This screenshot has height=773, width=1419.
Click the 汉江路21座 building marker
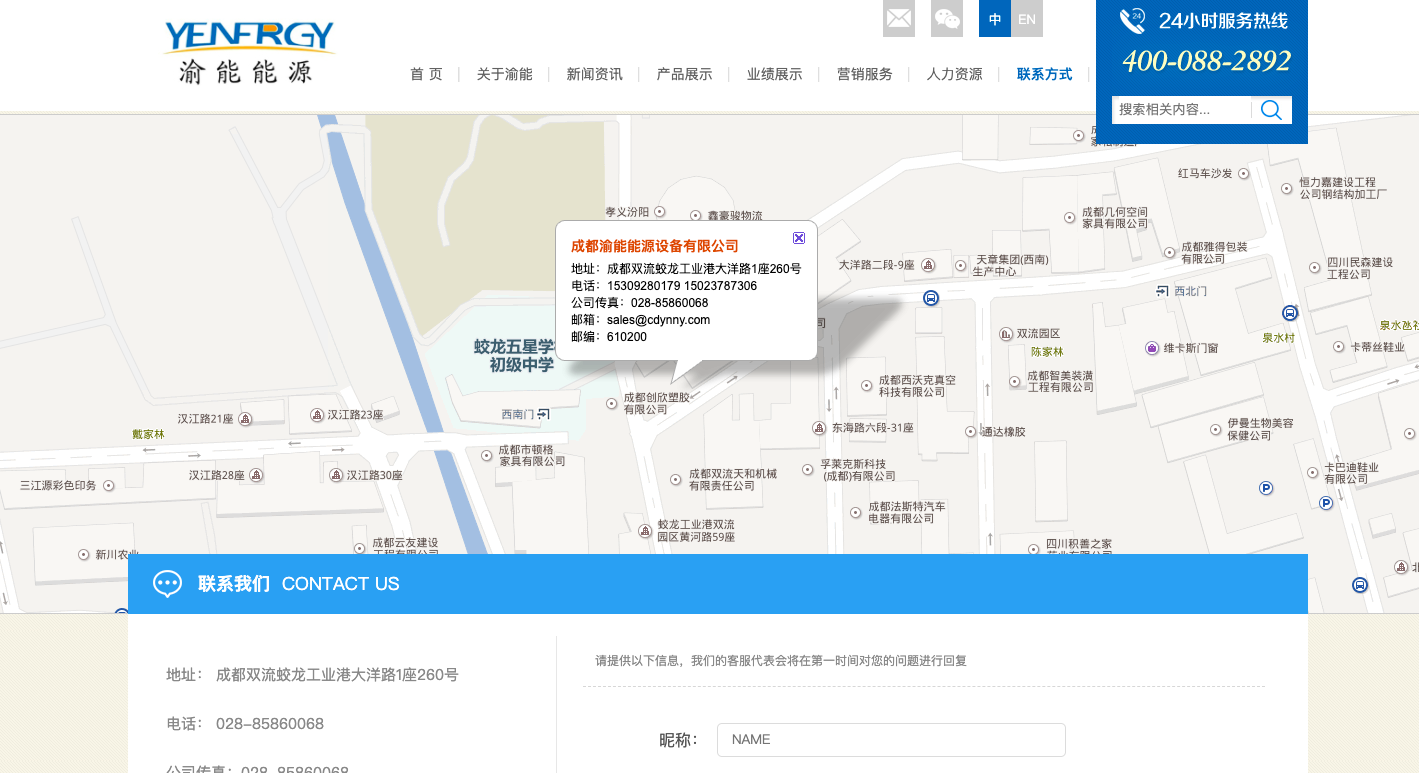245,419
